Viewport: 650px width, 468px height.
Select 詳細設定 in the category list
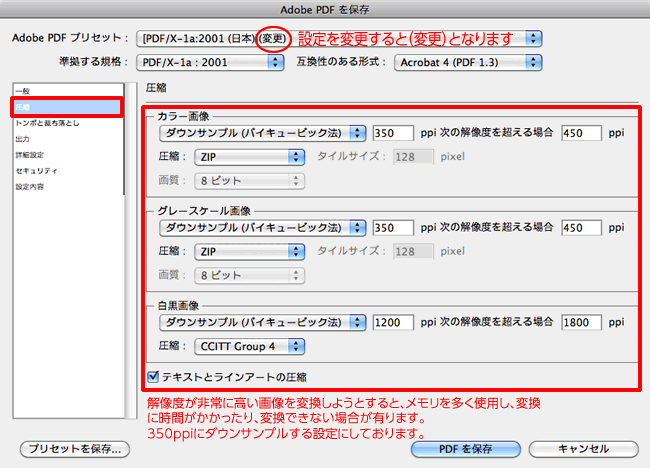68,155
